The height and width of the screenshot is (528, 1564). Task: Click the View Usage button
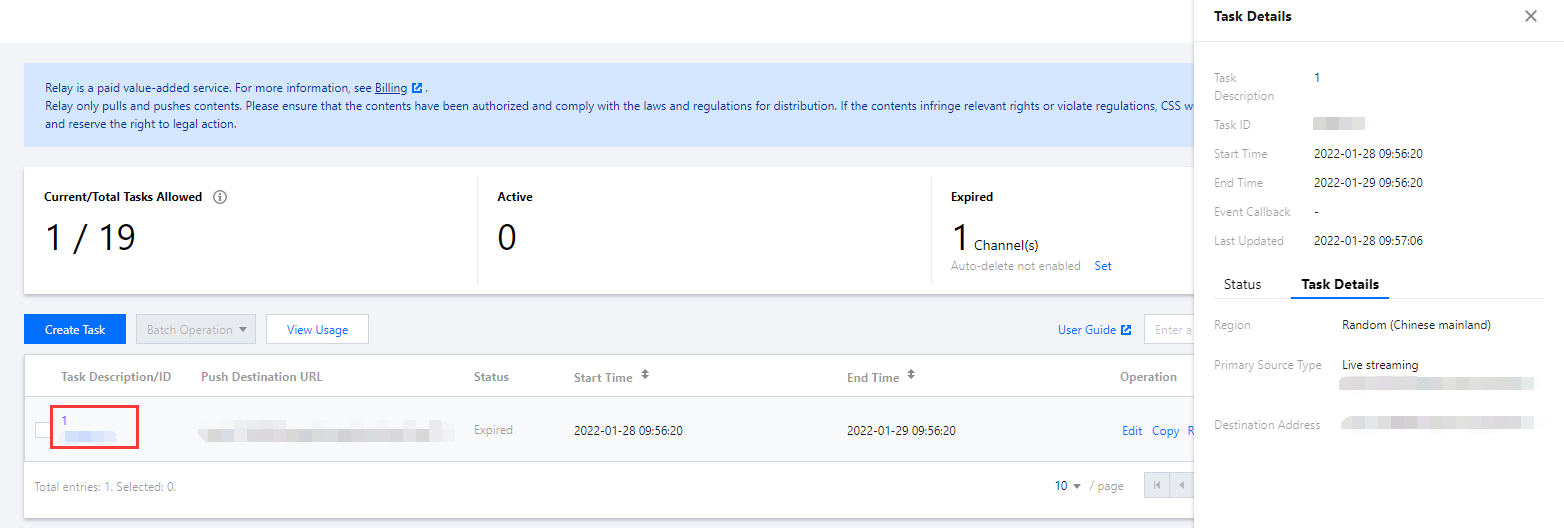[317, 329]
